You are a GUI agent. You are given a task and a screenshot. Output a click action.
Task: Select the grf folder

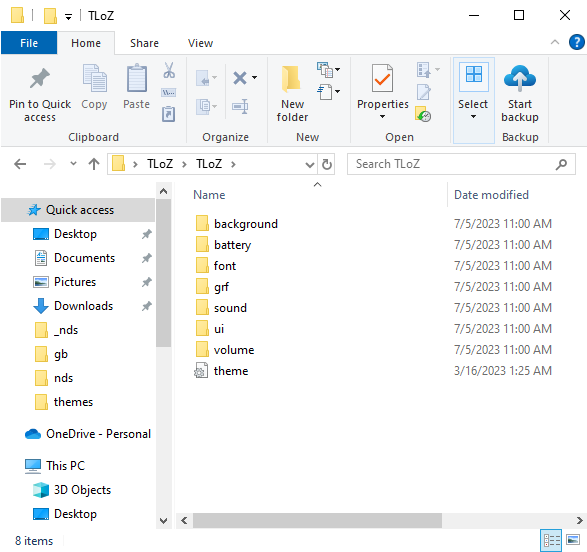[221, 287]
